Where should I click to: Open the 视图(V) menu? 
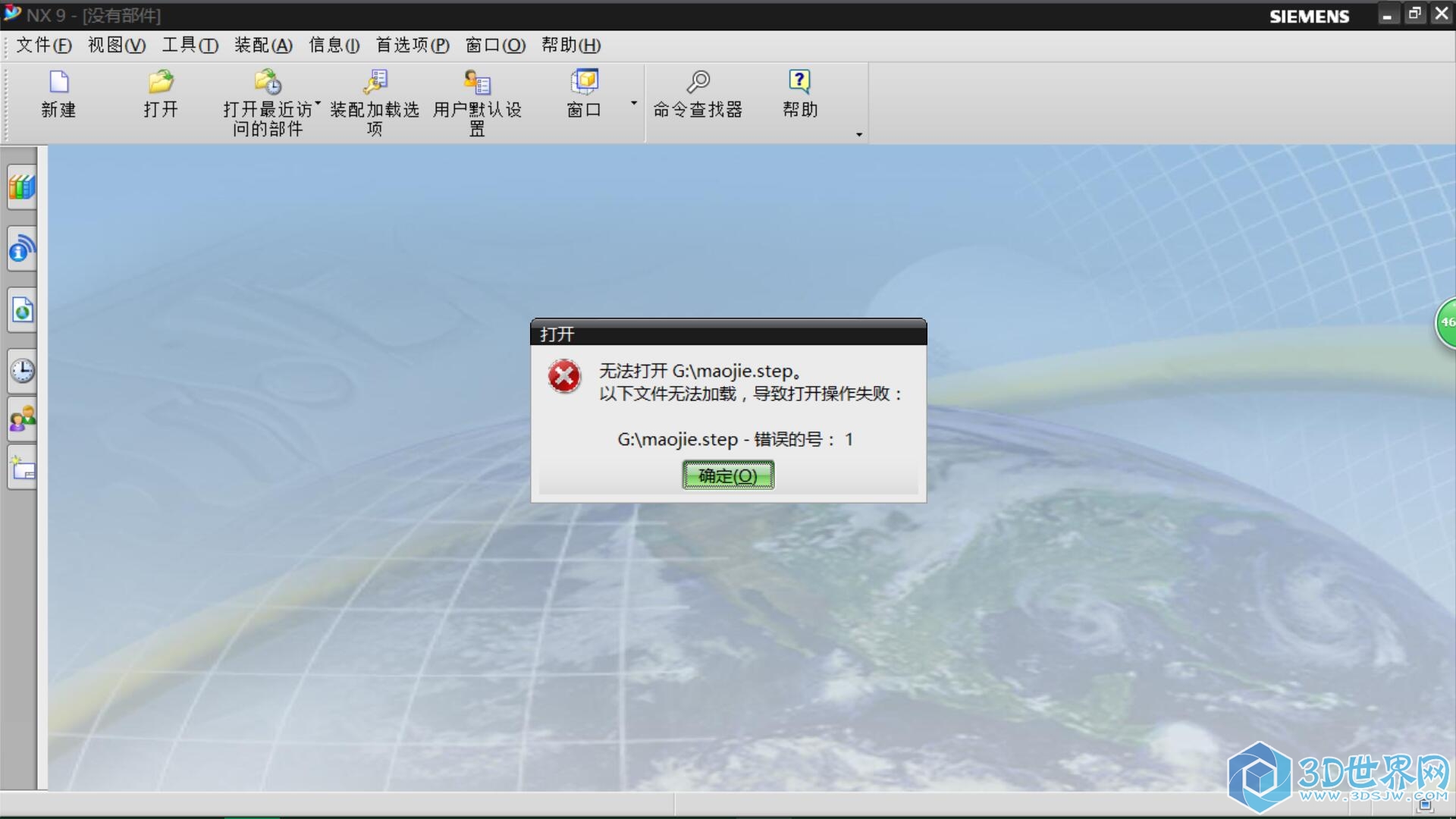(x=117, y=45)
